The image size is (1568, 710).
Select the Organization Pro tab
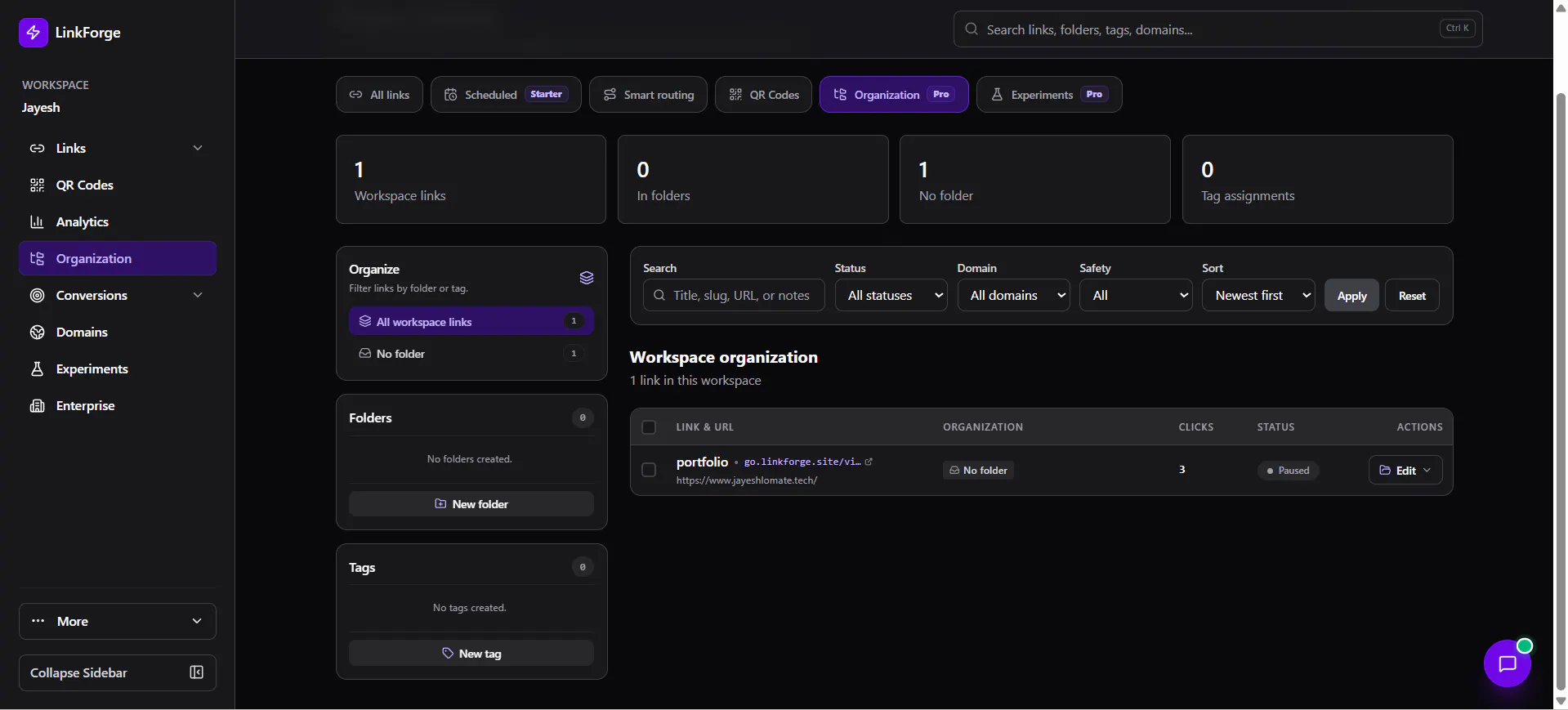[894, 95]
